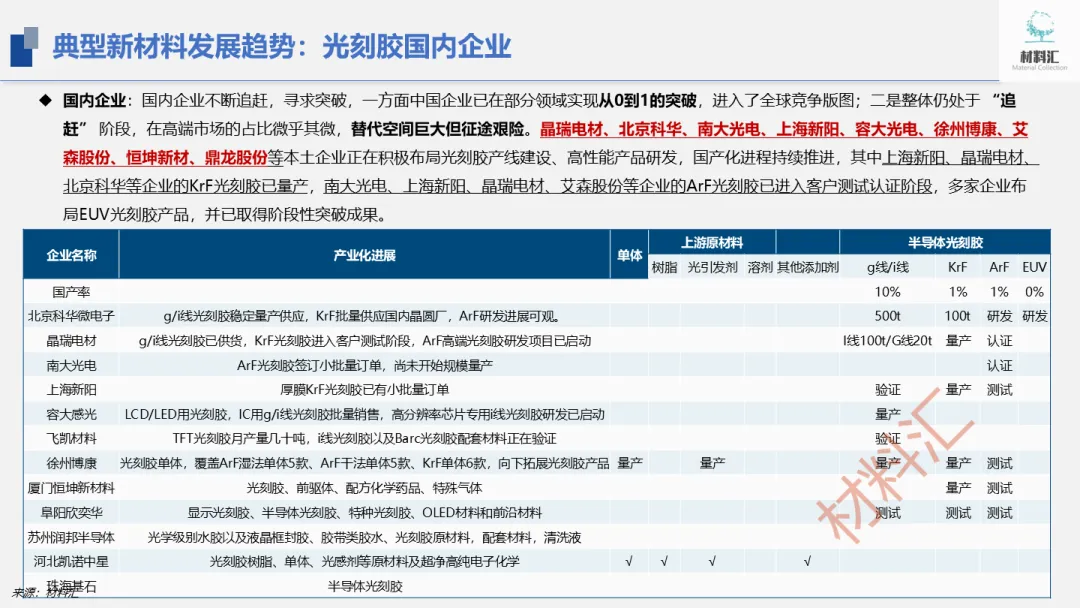The image size is (1080, 608).
Task: Click the 100t KrF value for 北京科华微电子
Action: click(957, 316)
